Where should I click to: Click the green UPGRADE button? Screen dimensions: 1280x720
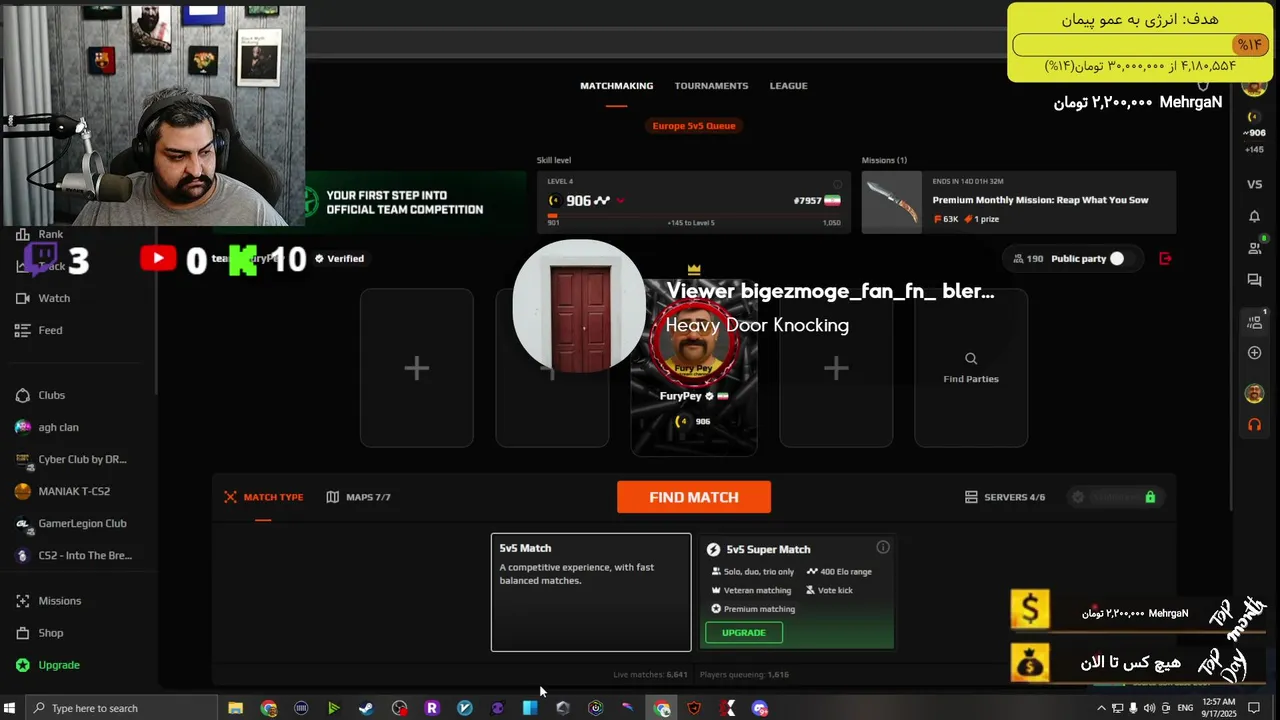tap(744, 632)
